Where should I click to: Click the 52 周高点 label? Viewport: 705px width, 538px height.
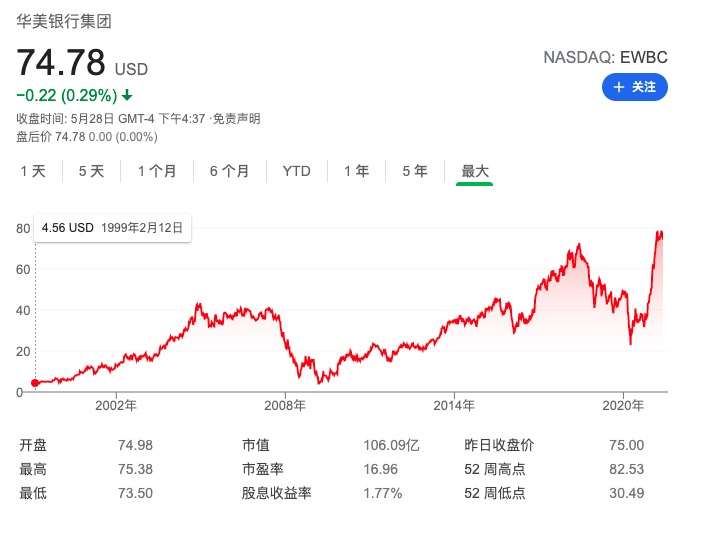(495, 469)
